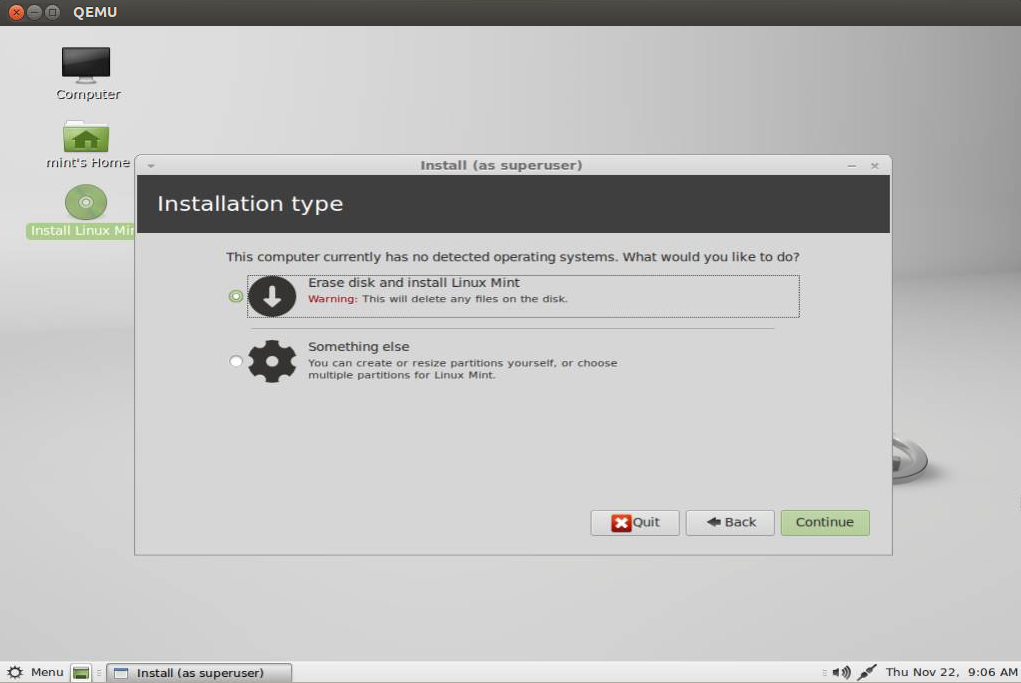Screen dimensions: 1021x683
Task: Click the volume speaker icon in tray
Action: (x=841, y=672)
